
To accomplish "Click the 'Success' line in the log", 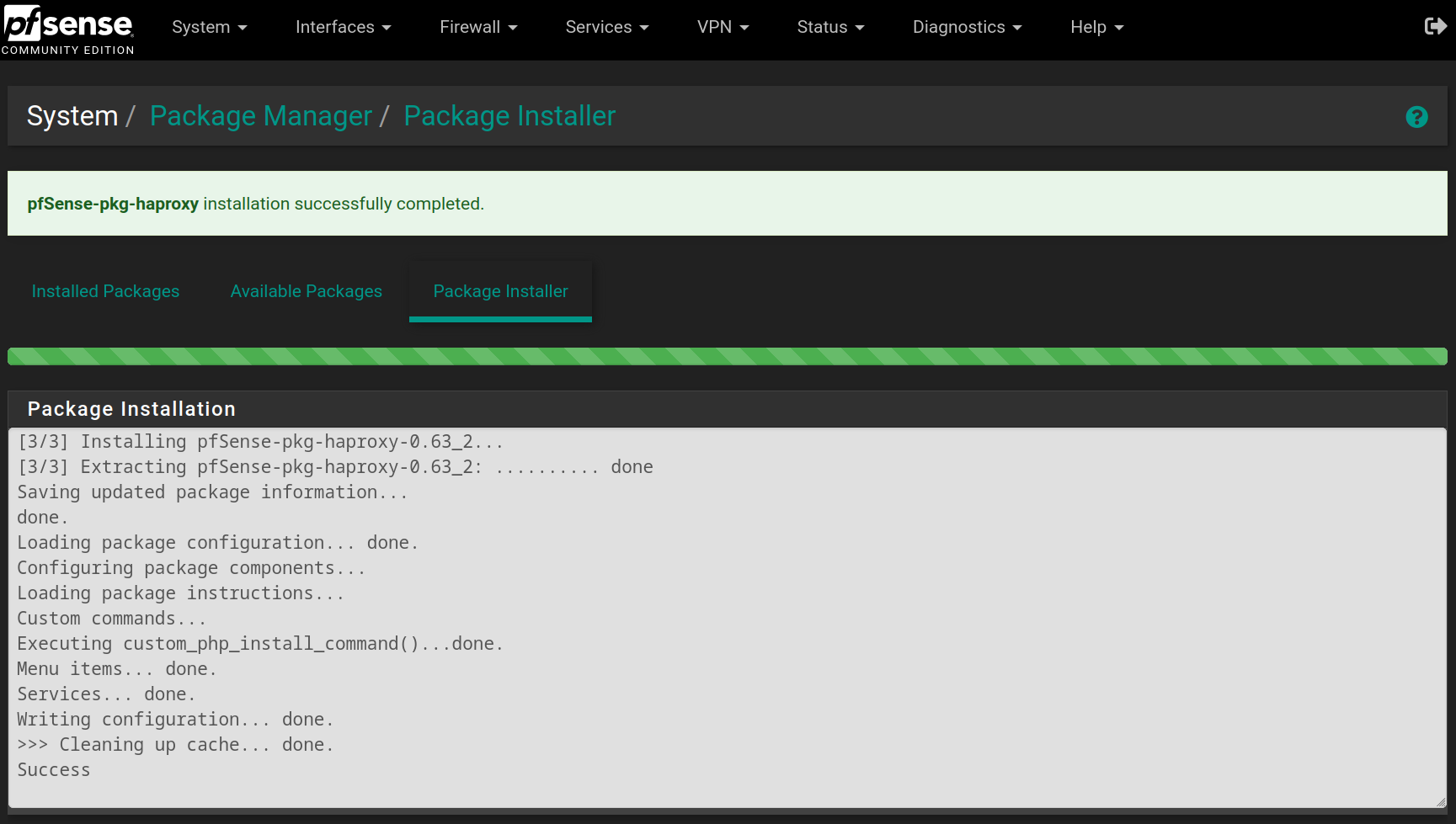I will coord(54,770).
